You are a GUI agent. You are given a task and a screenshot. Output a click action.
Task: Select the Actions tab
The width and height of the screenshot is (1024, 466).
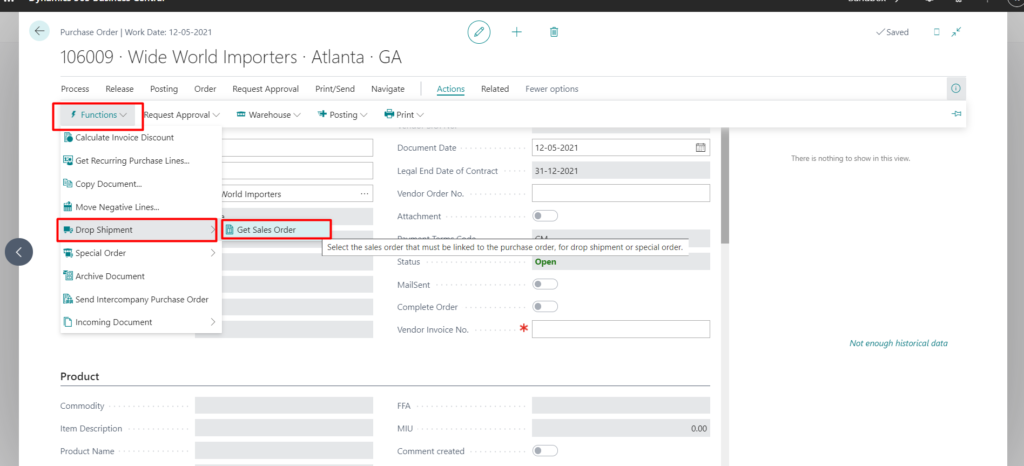point(451,89)
